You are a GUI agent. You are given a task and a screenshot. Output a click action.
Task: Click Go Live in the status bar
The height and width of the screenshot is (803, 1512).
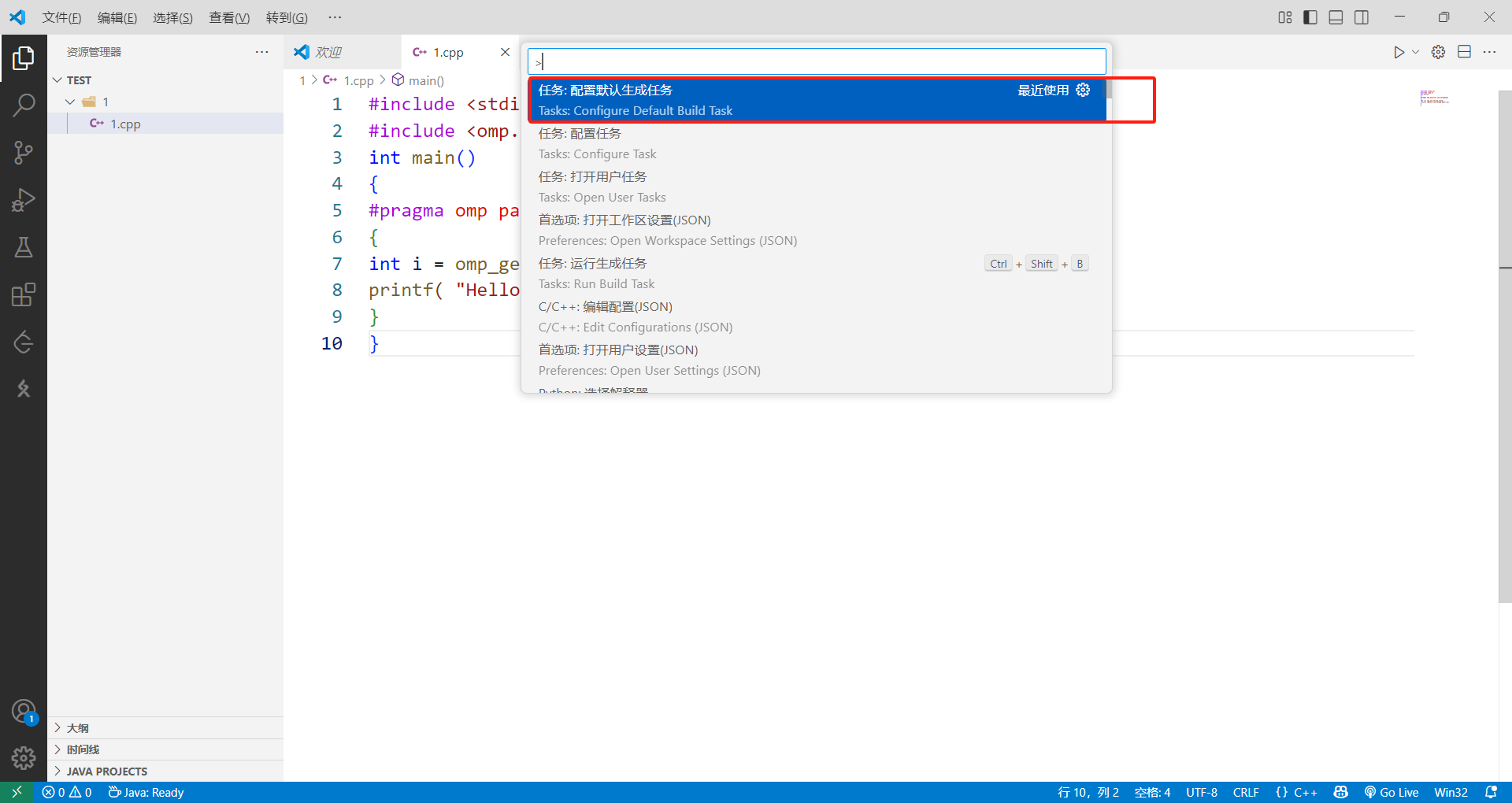pyautogui.click(x=1391, y=792)
